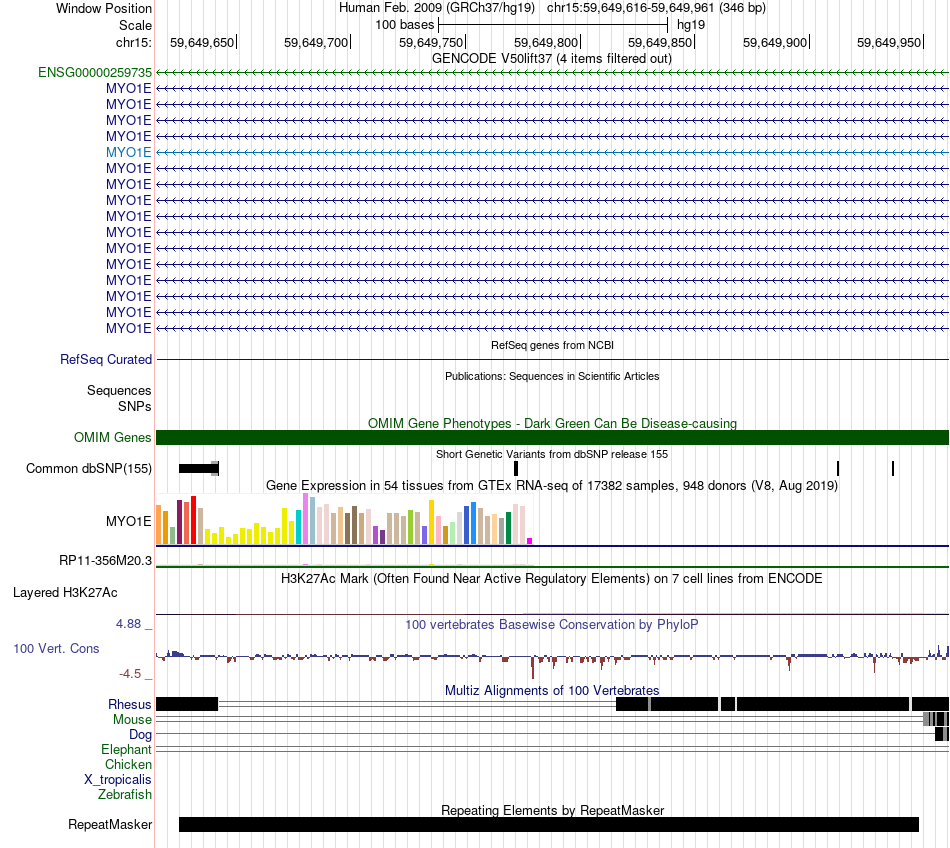
Task: Open the Multiz Alignments of 100 Vertebrates title
Action: click(x=552, y=691)
